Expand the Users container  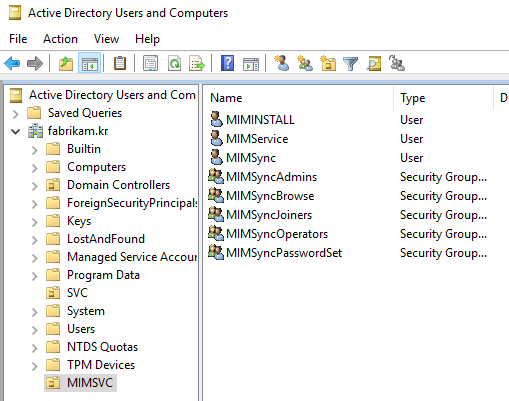(x=34, y=330)
